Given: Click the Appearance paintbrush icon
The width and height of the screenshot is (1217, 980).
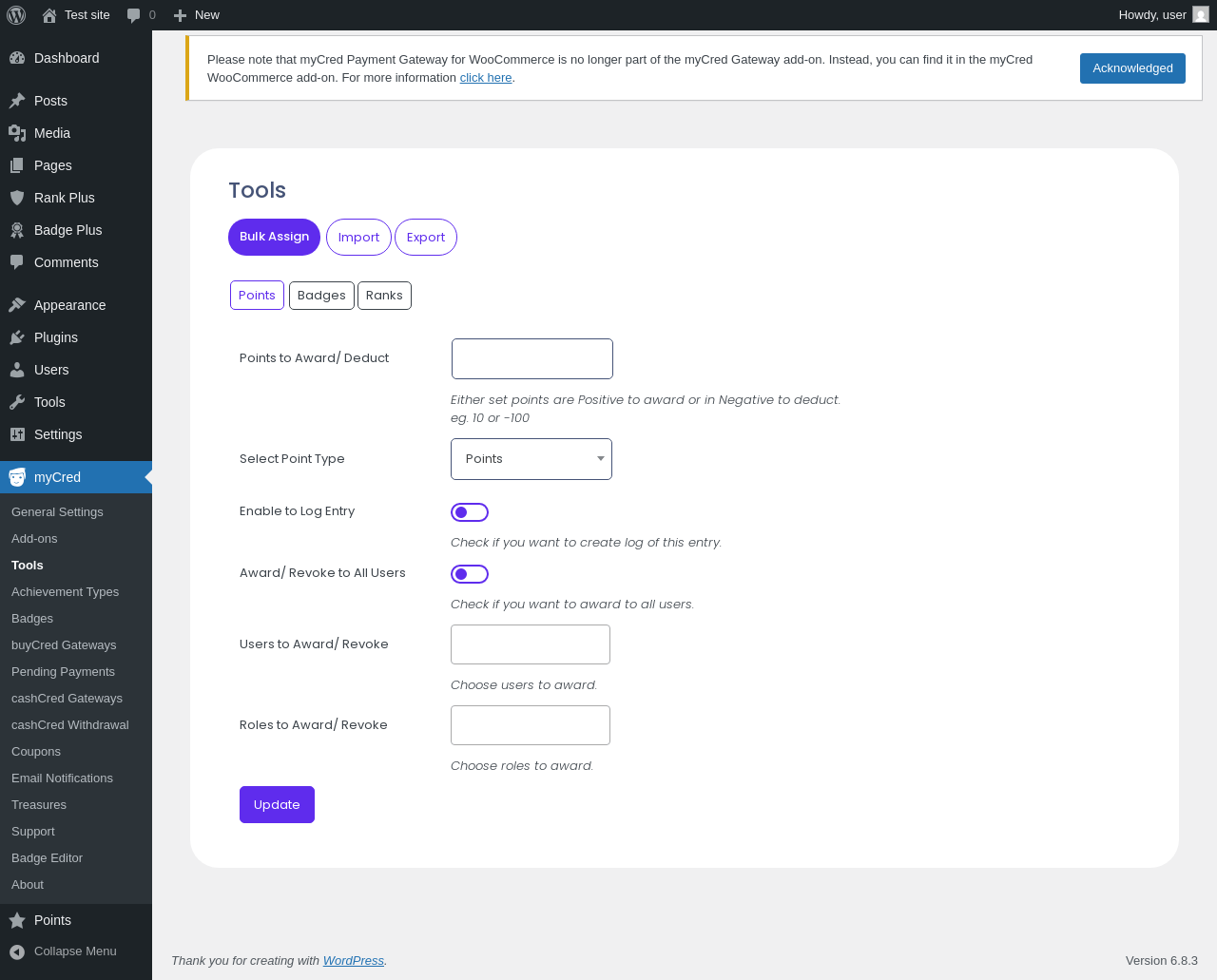Looking at the screenshot, I should [17, 305].
